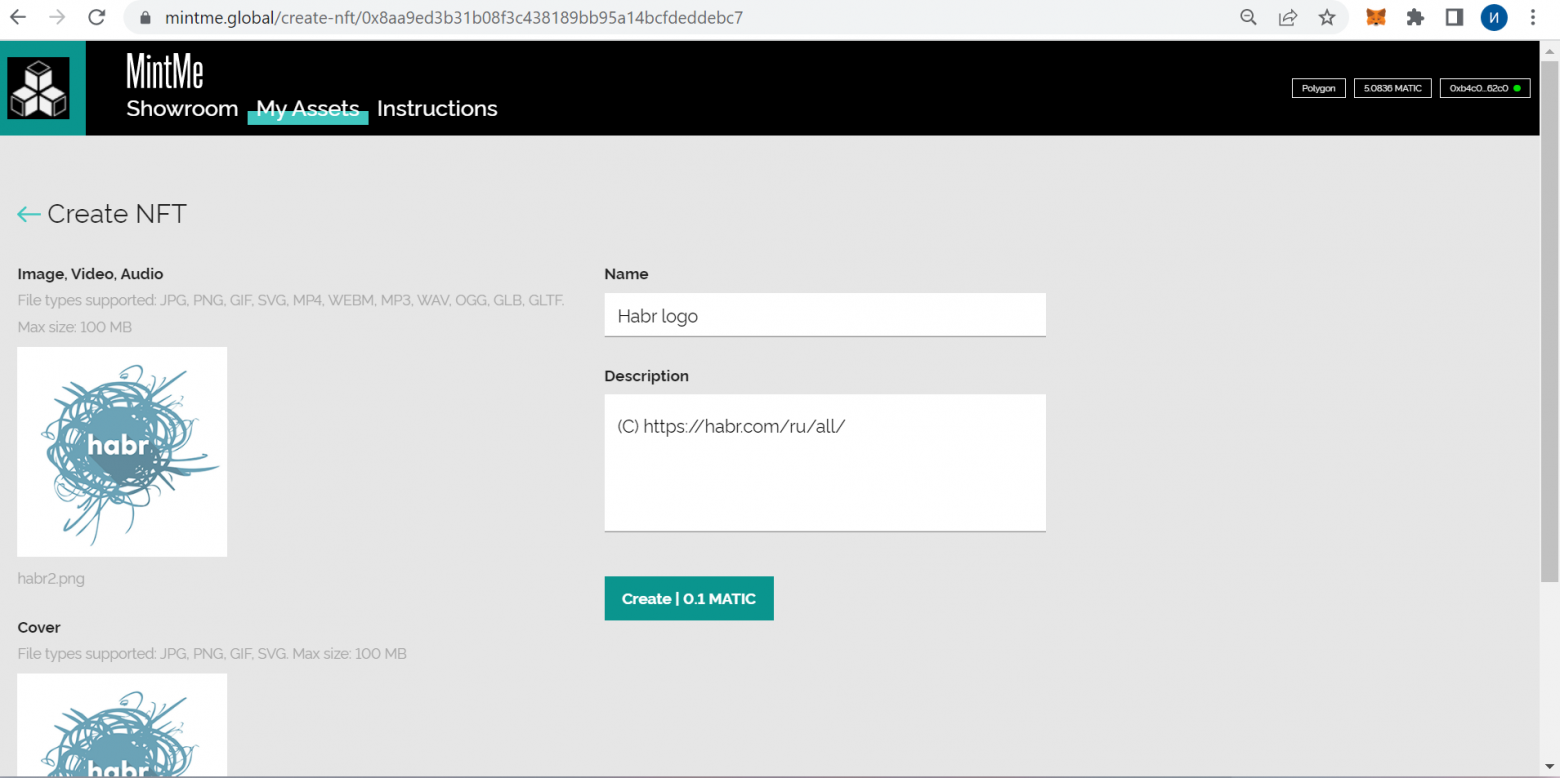Click the Polygon network button

point(1319,88)
